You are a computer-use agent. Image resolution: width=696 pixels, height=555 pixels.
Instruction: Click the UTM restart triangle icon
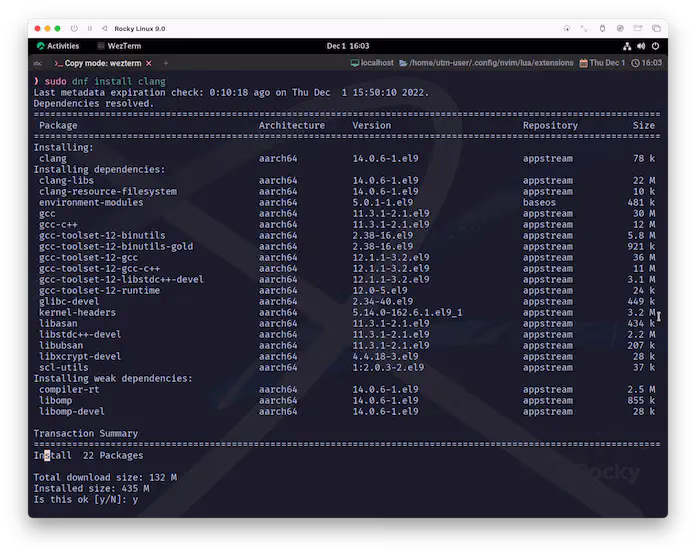click(x=104, y=28)
